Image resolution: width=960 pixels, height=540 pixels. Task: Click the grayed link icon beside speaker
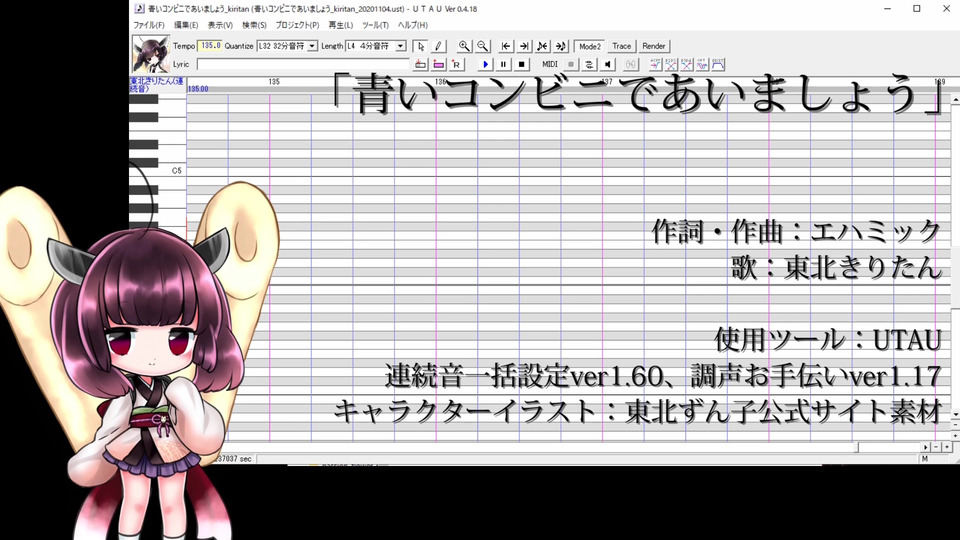[631, 64]
